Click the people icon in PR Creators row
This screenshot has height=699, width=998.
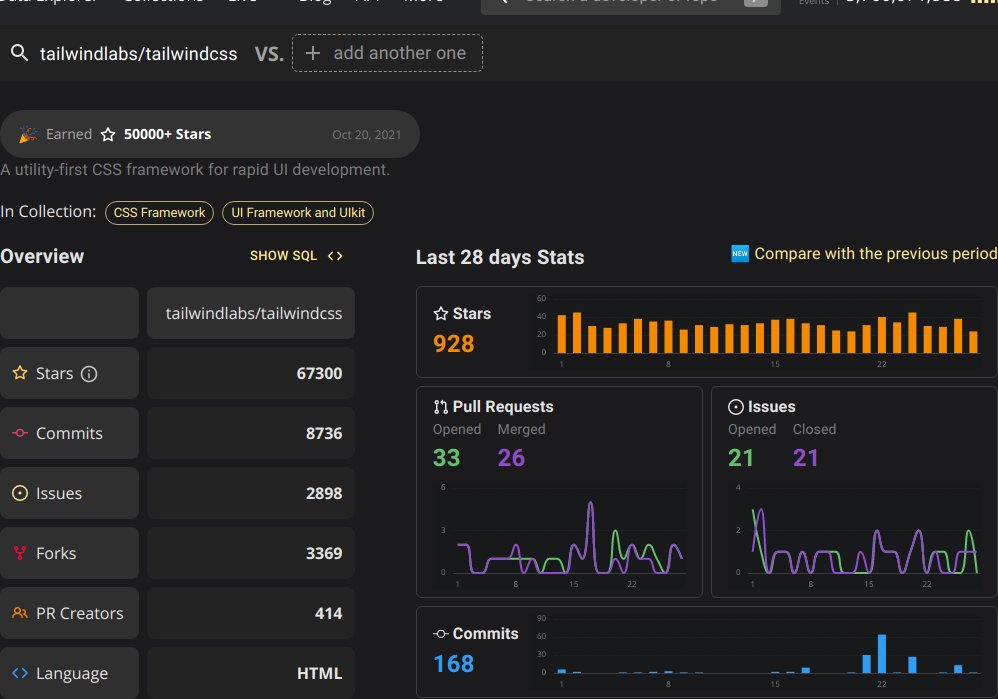pyautogui.click(x=20, y=613)
